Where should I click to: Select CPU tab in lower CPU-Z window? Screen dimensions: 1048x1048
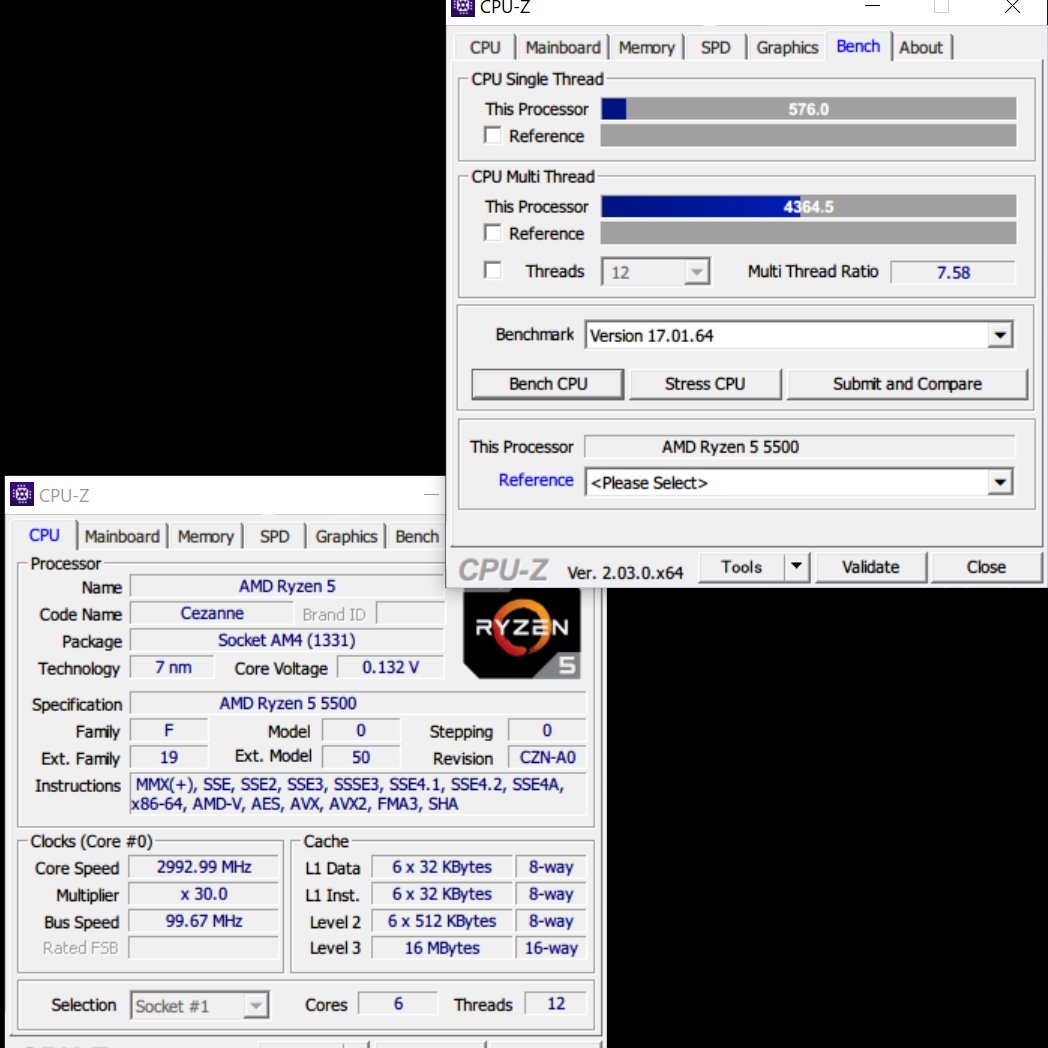coord(44,535)
